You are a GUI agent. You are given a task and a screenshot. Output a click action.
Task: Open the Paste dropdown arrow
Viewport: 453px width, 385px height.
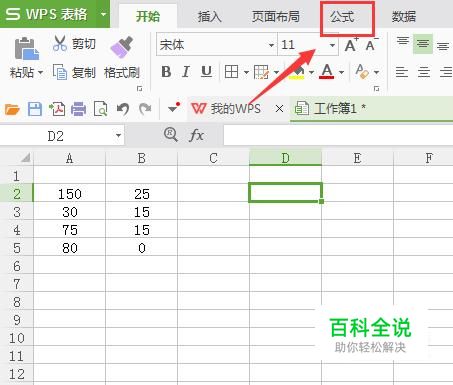click(40, 72)
